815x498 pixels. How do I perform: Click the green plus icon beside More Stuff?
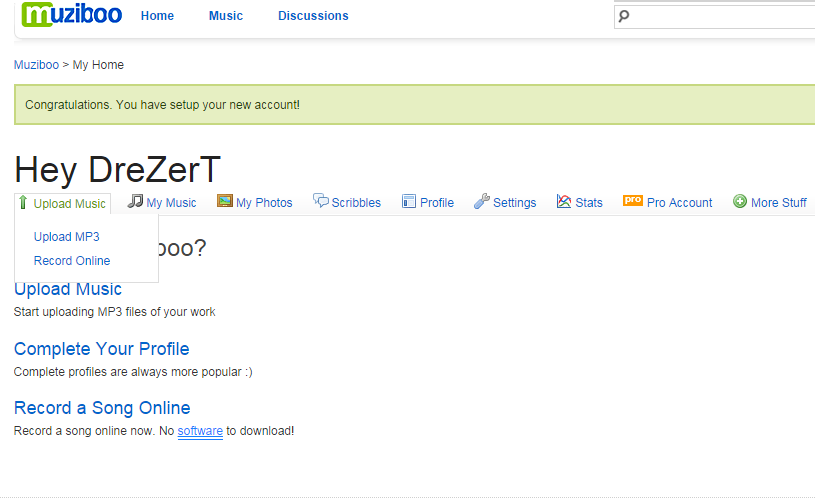[740, 201]
